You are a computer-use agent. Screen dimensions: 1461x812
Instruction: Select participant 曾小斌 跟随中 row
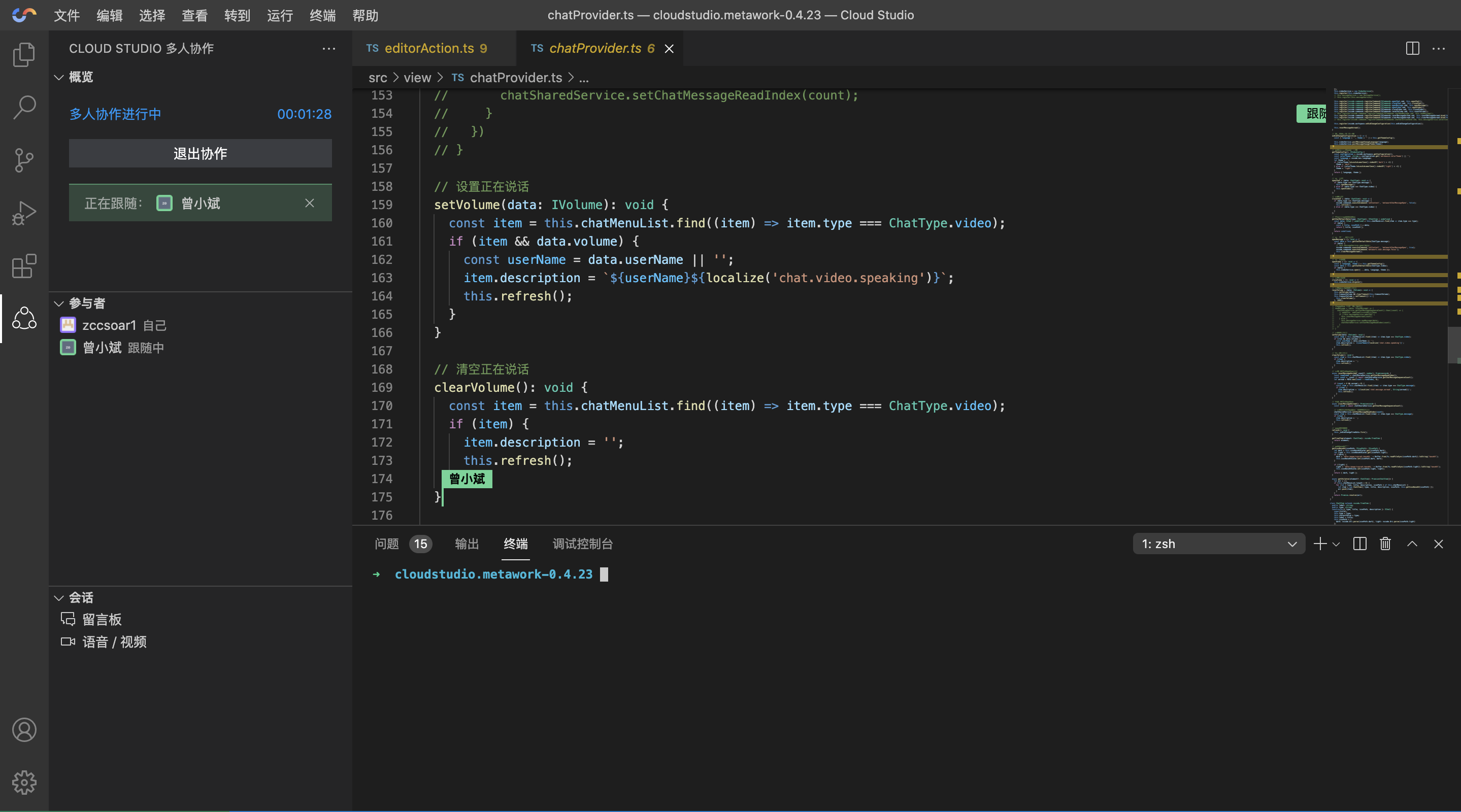[x=200, y=347]
